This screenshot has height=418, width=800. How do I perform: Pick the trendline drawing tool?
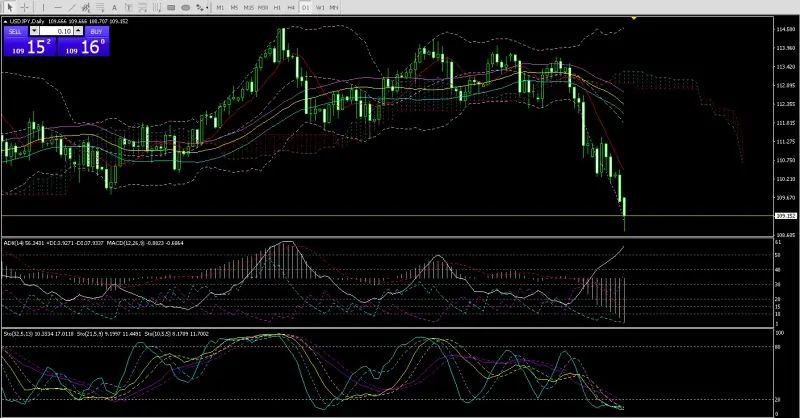pyautogui.click(x=74, y=7)
